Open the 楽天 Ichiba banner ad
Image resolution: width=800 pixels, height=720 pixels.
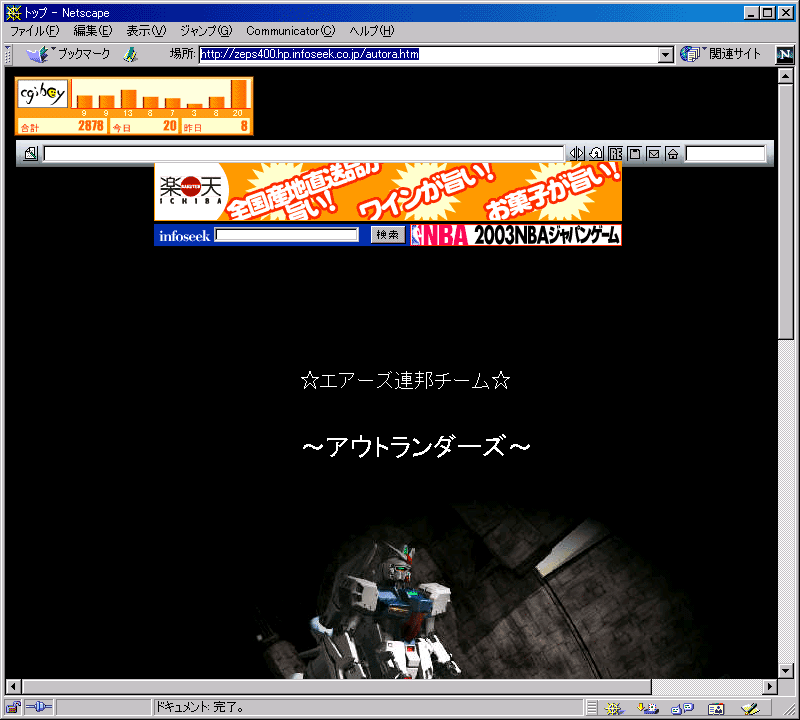(x=388, y=192)
